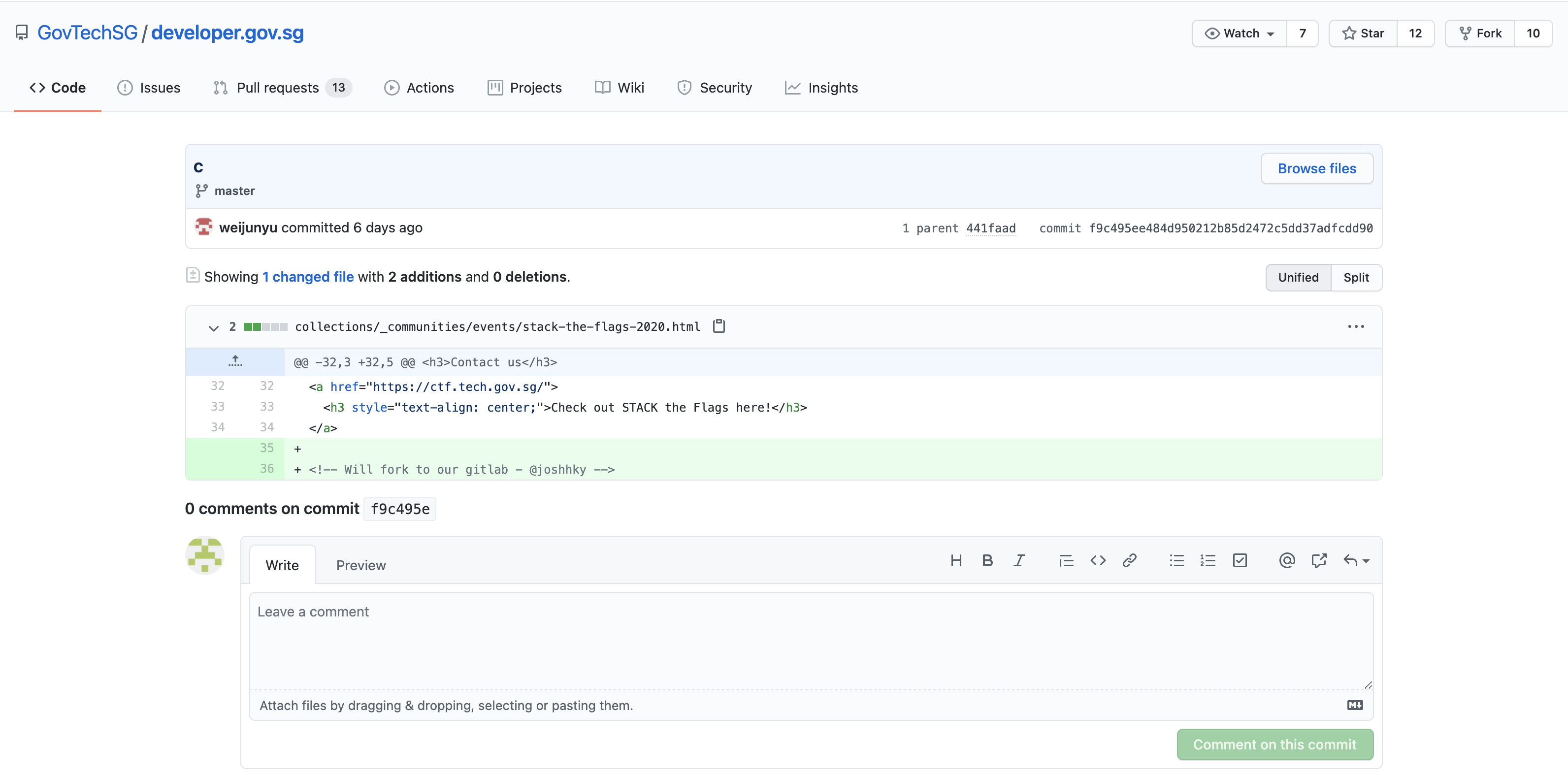Click the branch icon next to master

201,191
